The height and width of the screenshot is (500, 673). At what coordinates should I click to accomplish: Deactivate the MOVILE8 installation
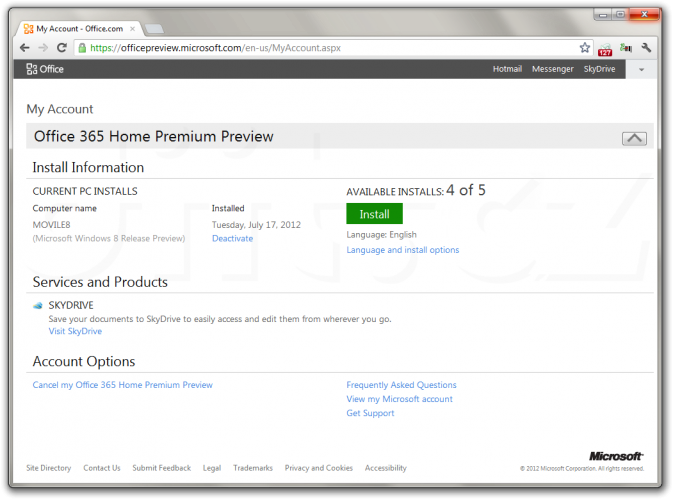pyautogui.click(x=232, y=239)
